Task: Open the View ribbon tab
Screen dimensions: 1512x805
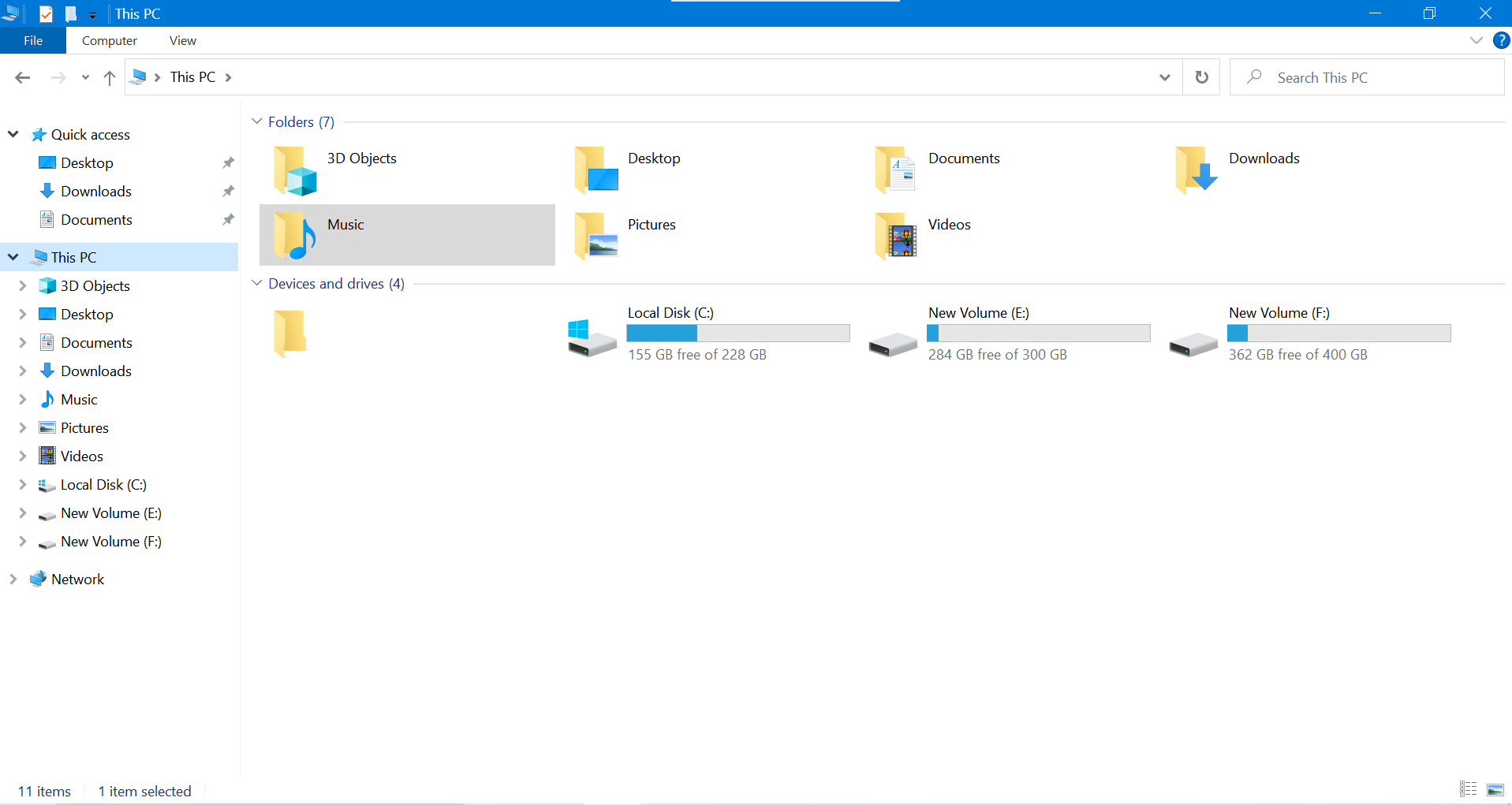Action: (x=183, y=40)
